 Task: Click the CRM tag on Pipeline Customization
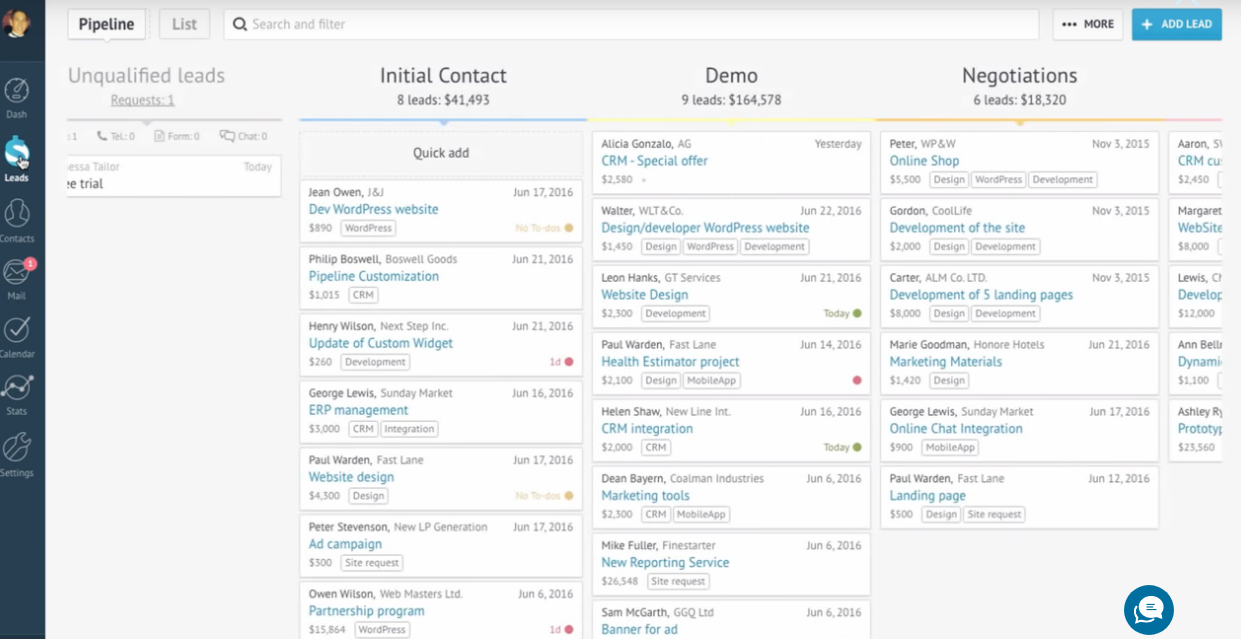363,295
